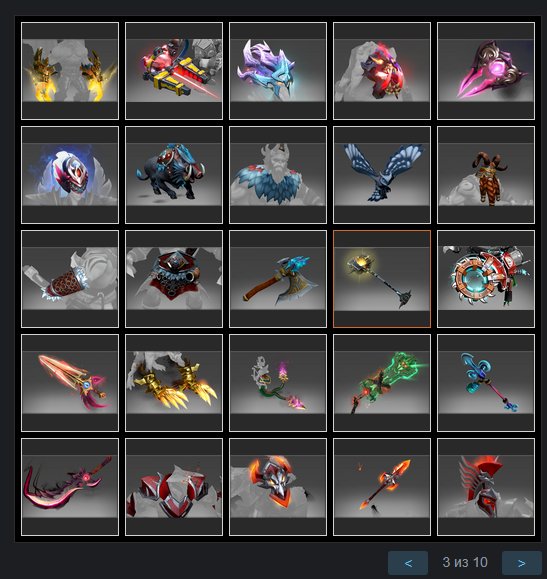This screenshot has height=579, width=547.
Task: Select the highlighted glowing mace hammer item
Action: point(382,279)
